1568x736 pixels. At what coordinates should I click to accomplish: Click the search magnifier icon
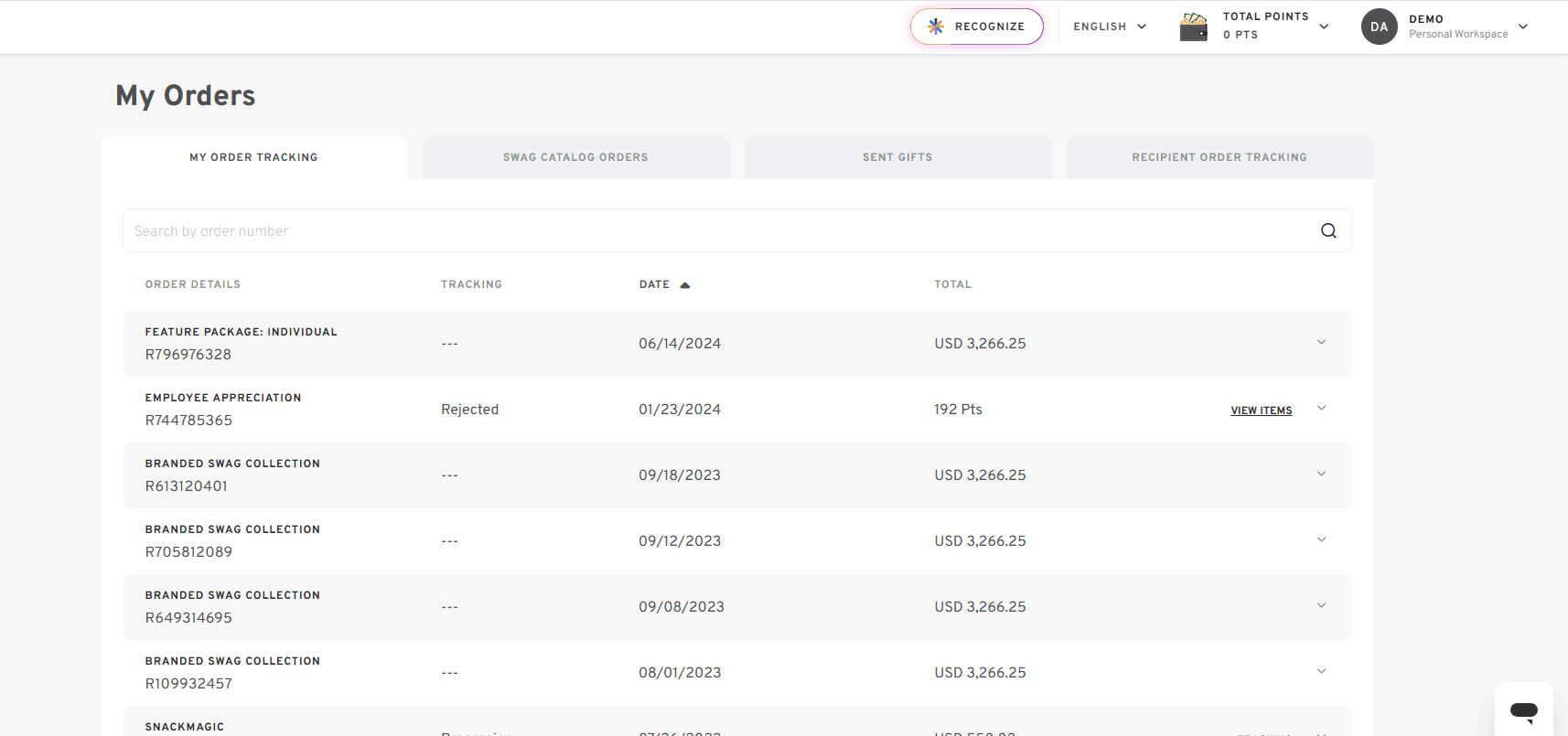[x=1328, y=231]
